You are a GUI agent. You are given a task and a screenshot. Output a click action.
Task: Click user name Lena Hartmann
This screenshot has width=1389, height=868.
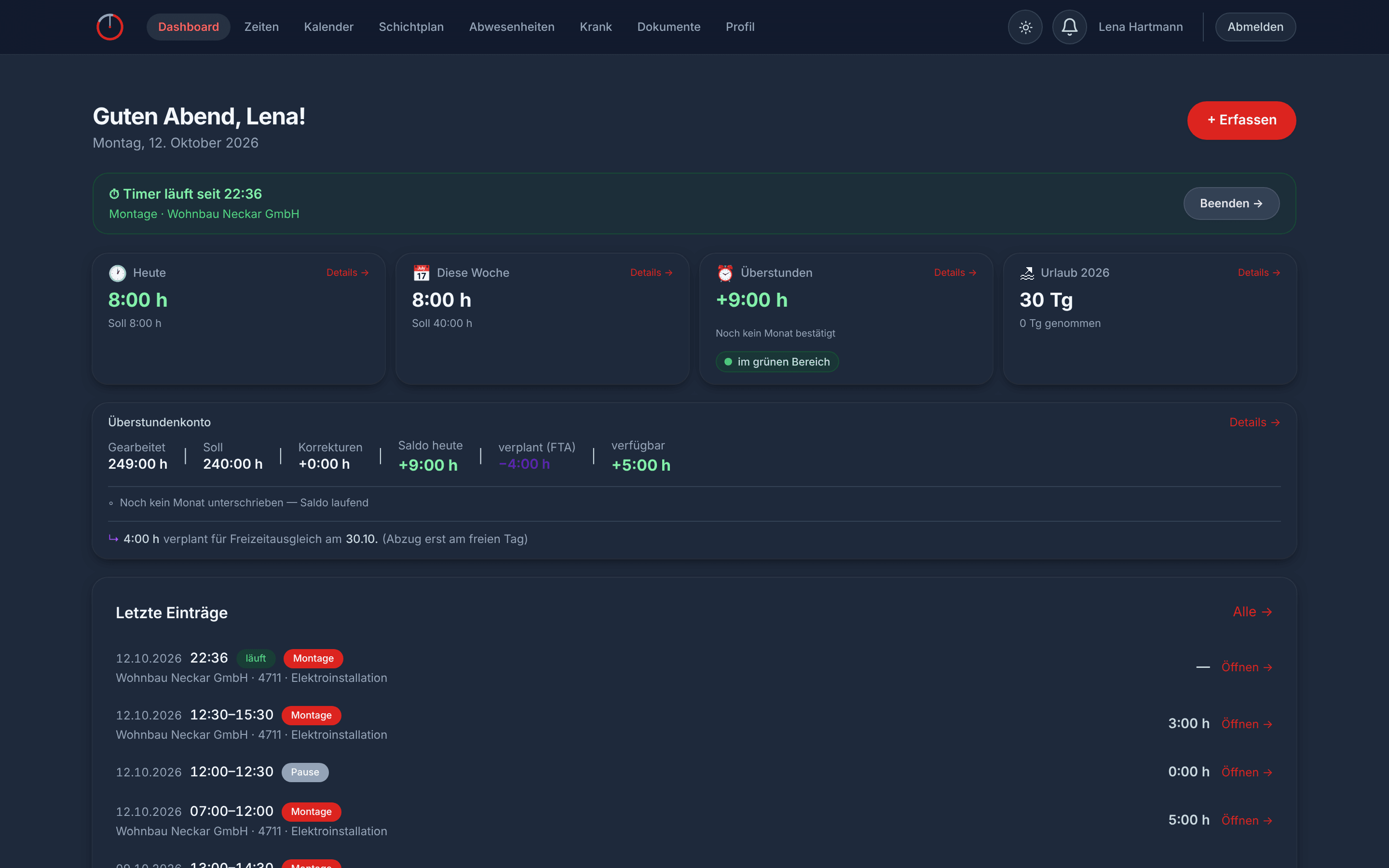(1141, 27)
